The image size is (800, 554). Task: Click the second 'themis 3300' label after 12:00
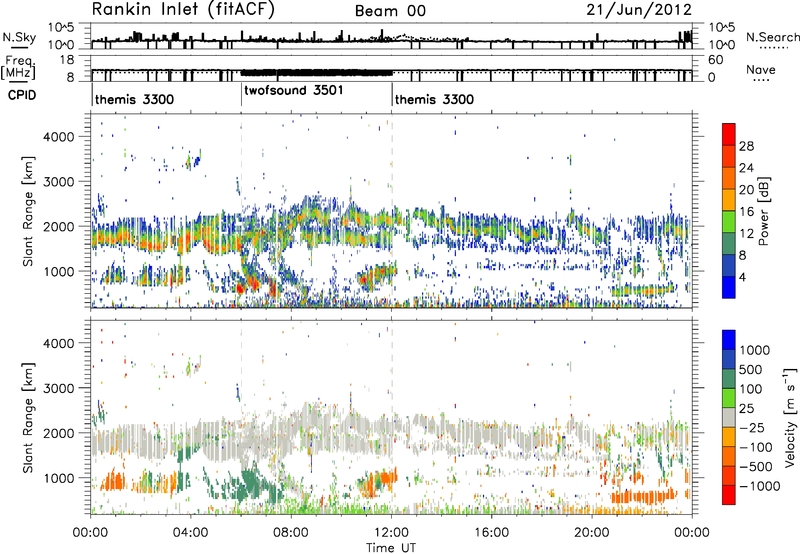[x=434, y=99]
